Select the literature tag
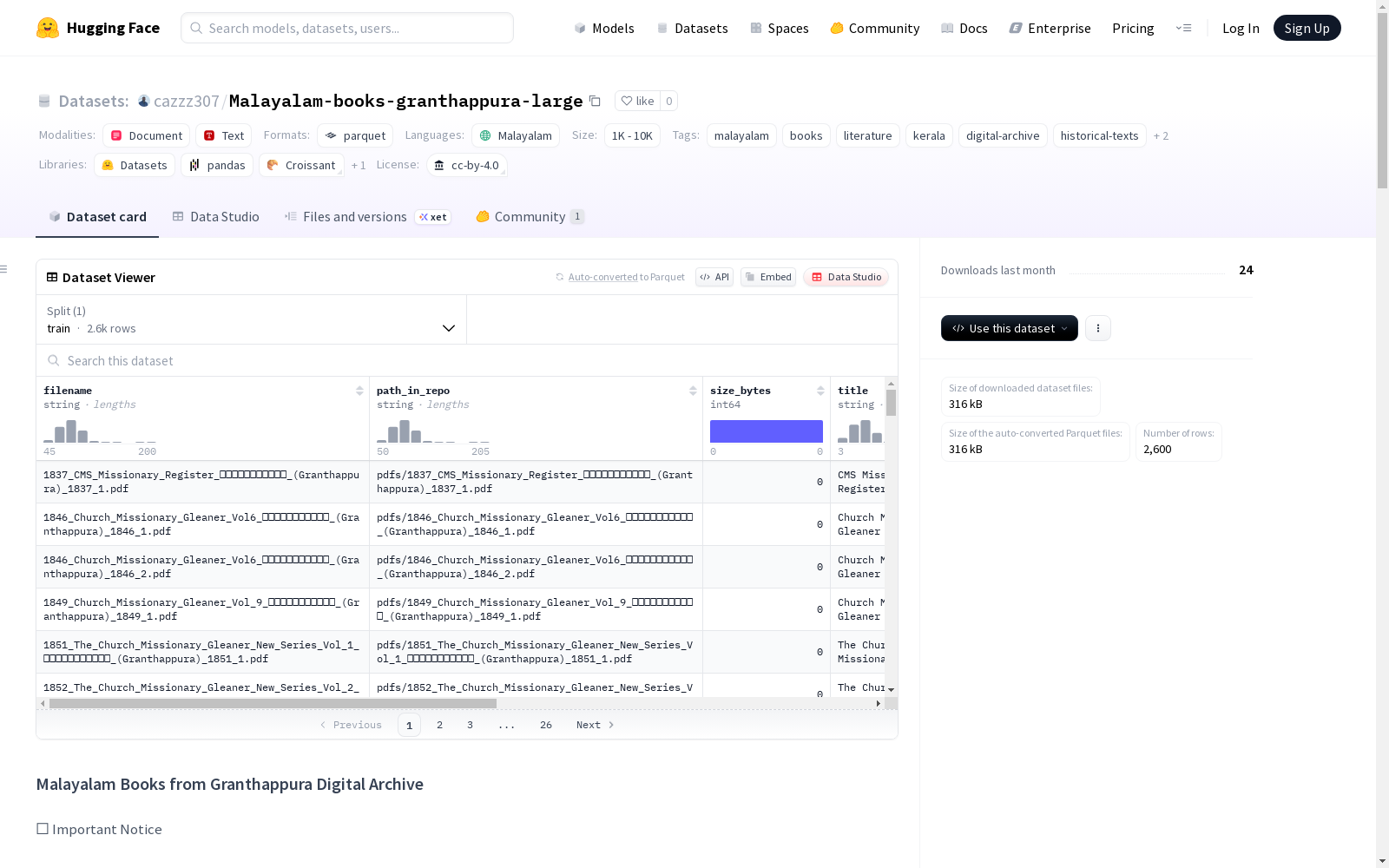The height and width of the screenshot is (868, 1389). point(867,135)
